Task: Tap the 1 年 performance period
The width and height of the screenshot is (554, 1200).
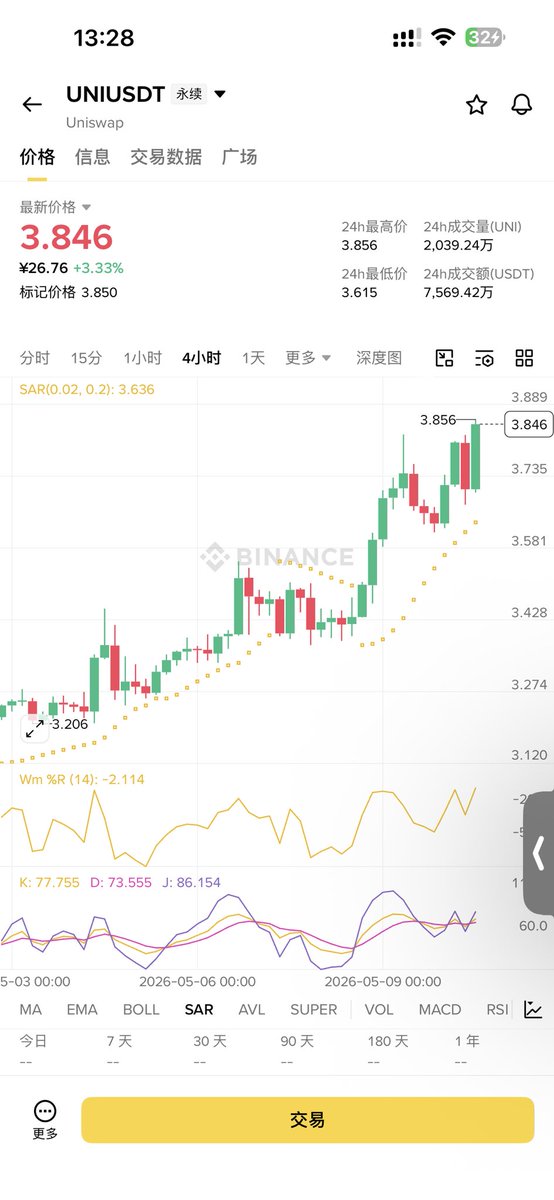Action: coord(467,1041)
